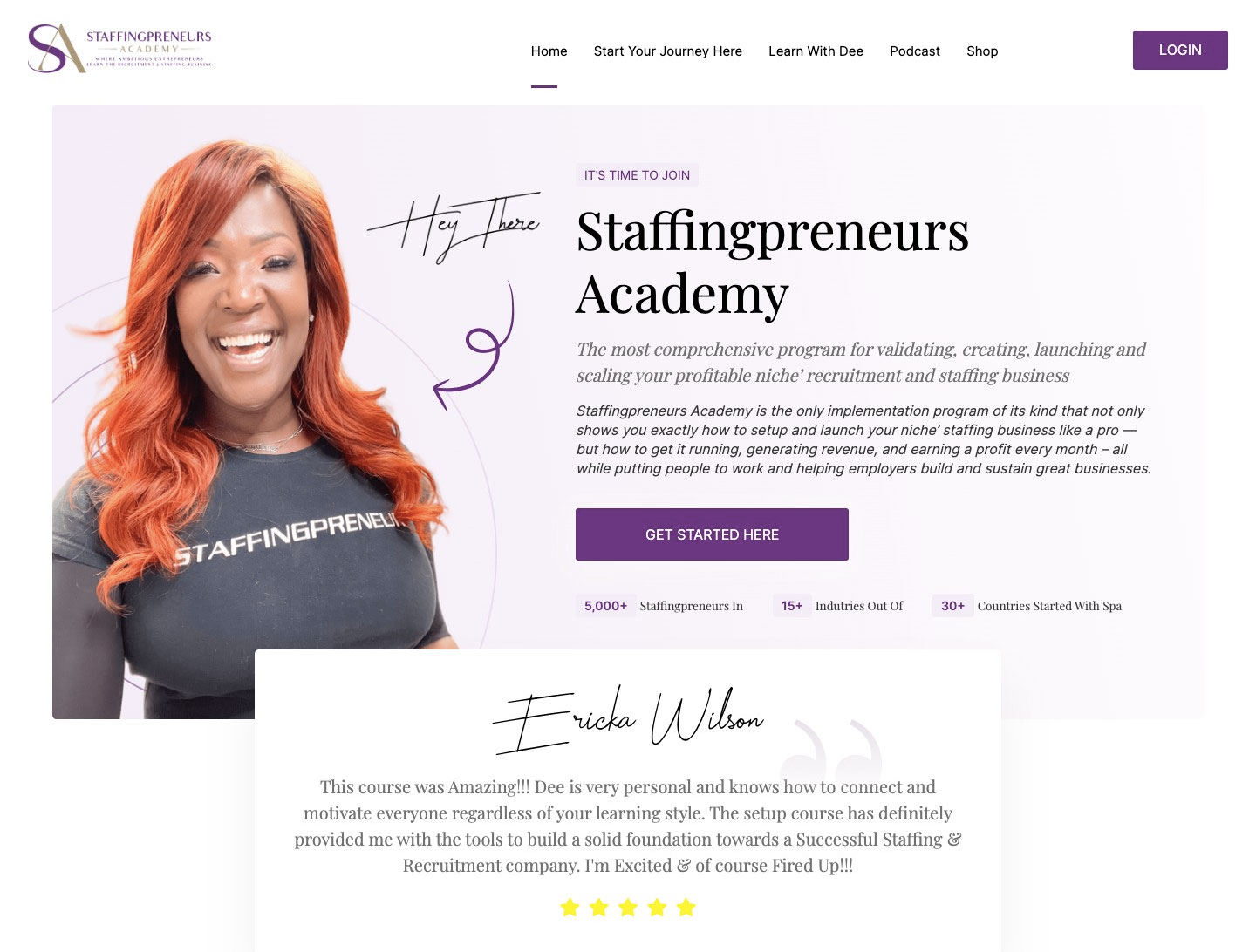Click the Staffingpreneurs Academy SA logo
Screen dimensions: 1256x952
120,49
